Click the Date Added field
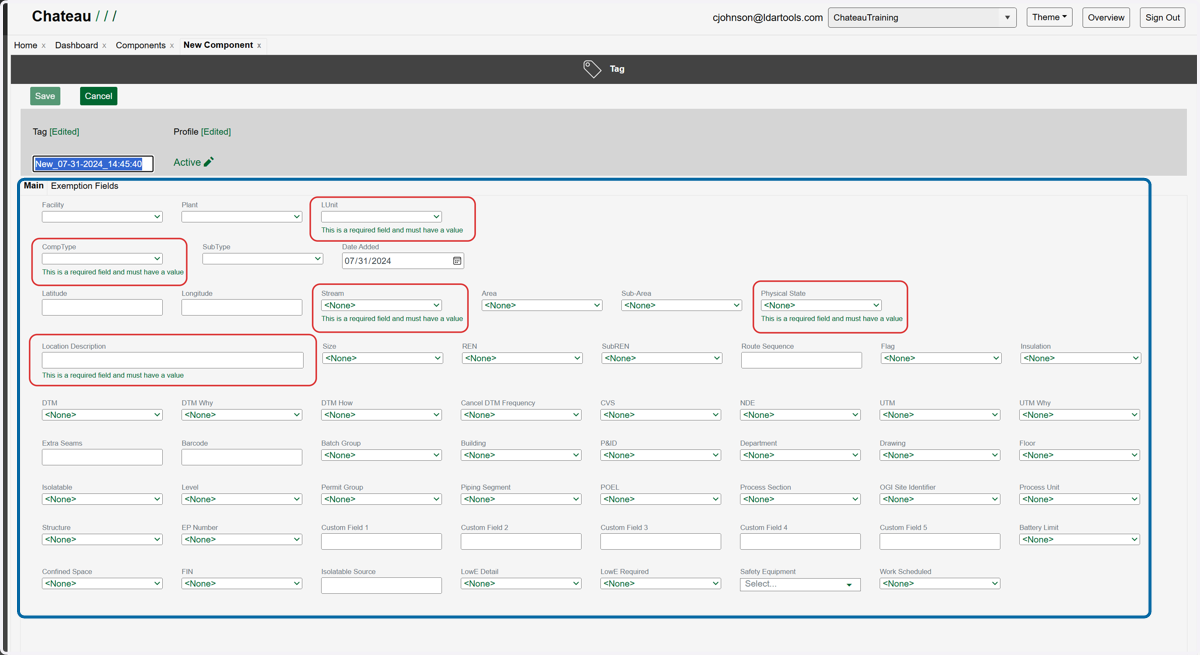Screen dimensions: 1200x655 coord(402,261)
